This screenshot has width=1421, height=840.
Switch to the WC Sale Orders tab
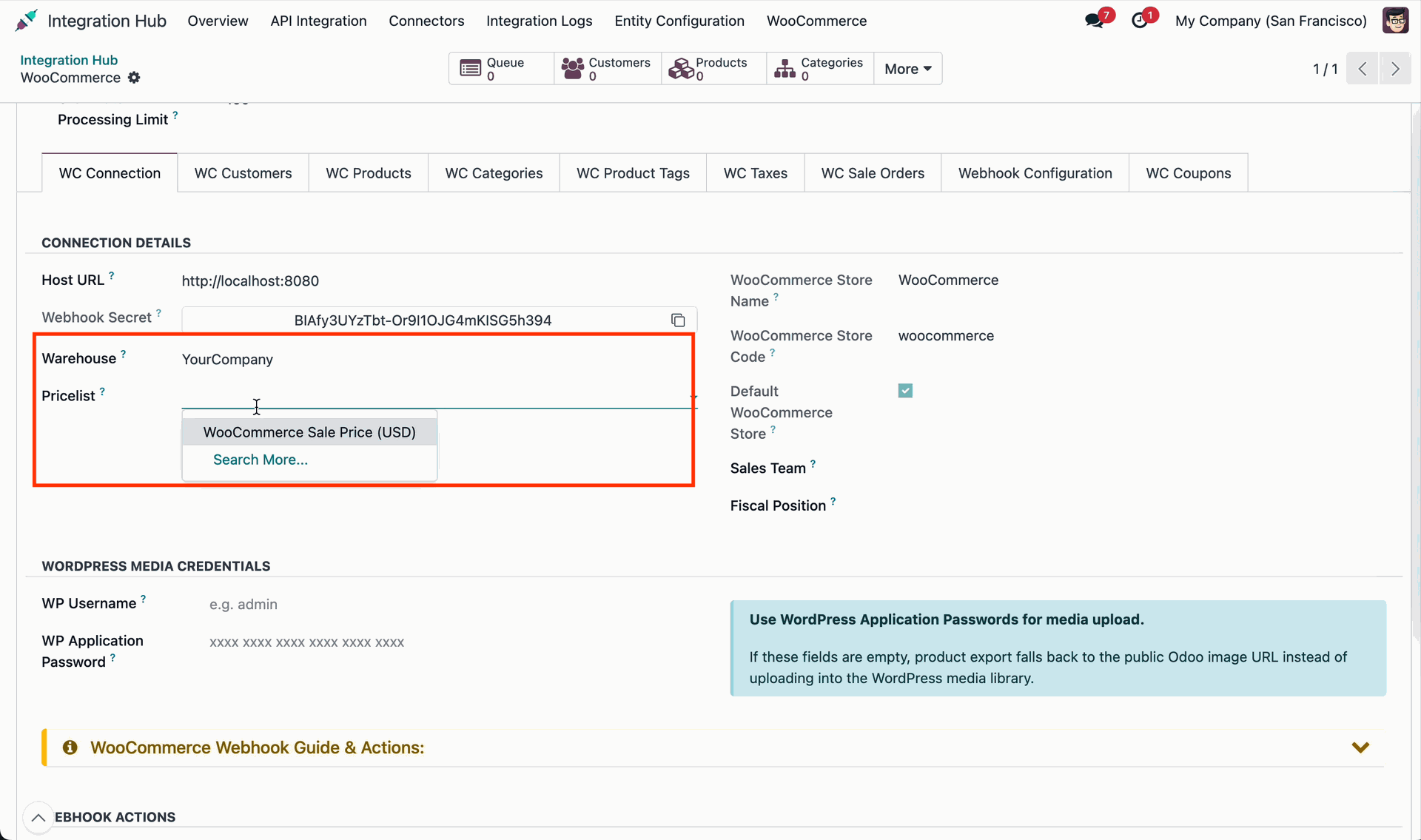click(873, 173)
